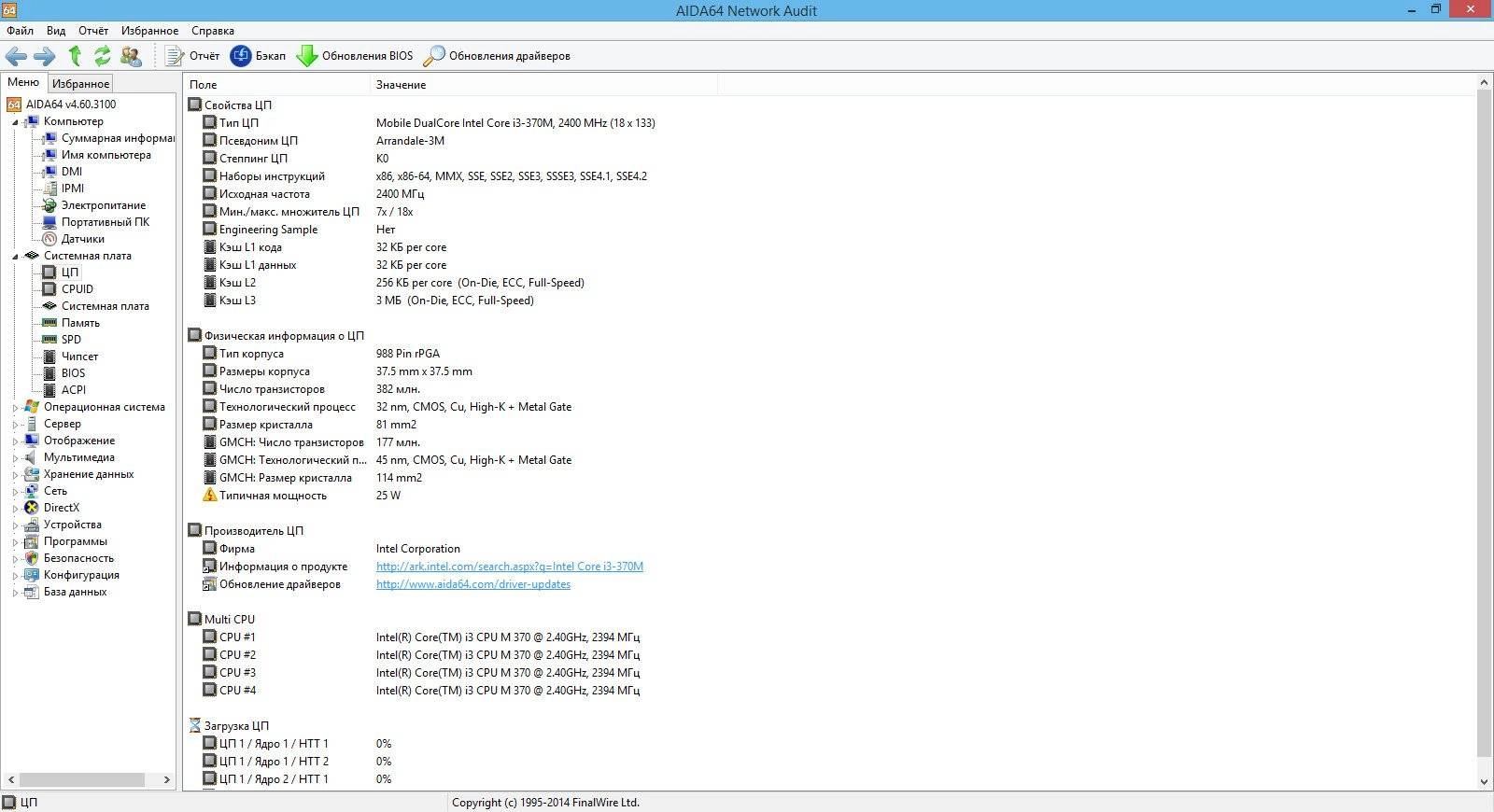The image size is (1494, 812).
Task: Open the Избранное menu in menu bar
Action: point(149,31)
